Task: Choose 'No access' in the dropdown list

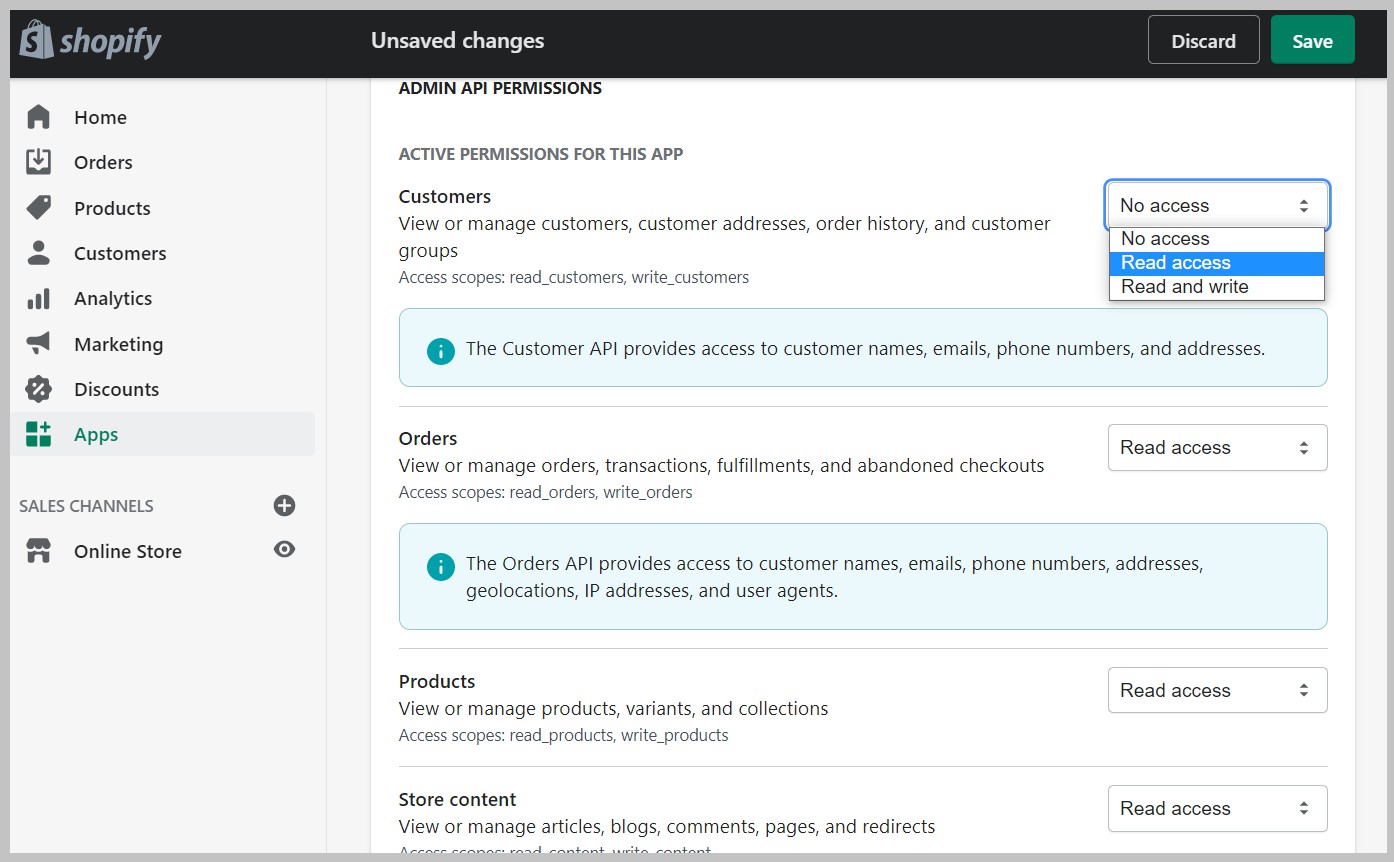Action: 1216,239
